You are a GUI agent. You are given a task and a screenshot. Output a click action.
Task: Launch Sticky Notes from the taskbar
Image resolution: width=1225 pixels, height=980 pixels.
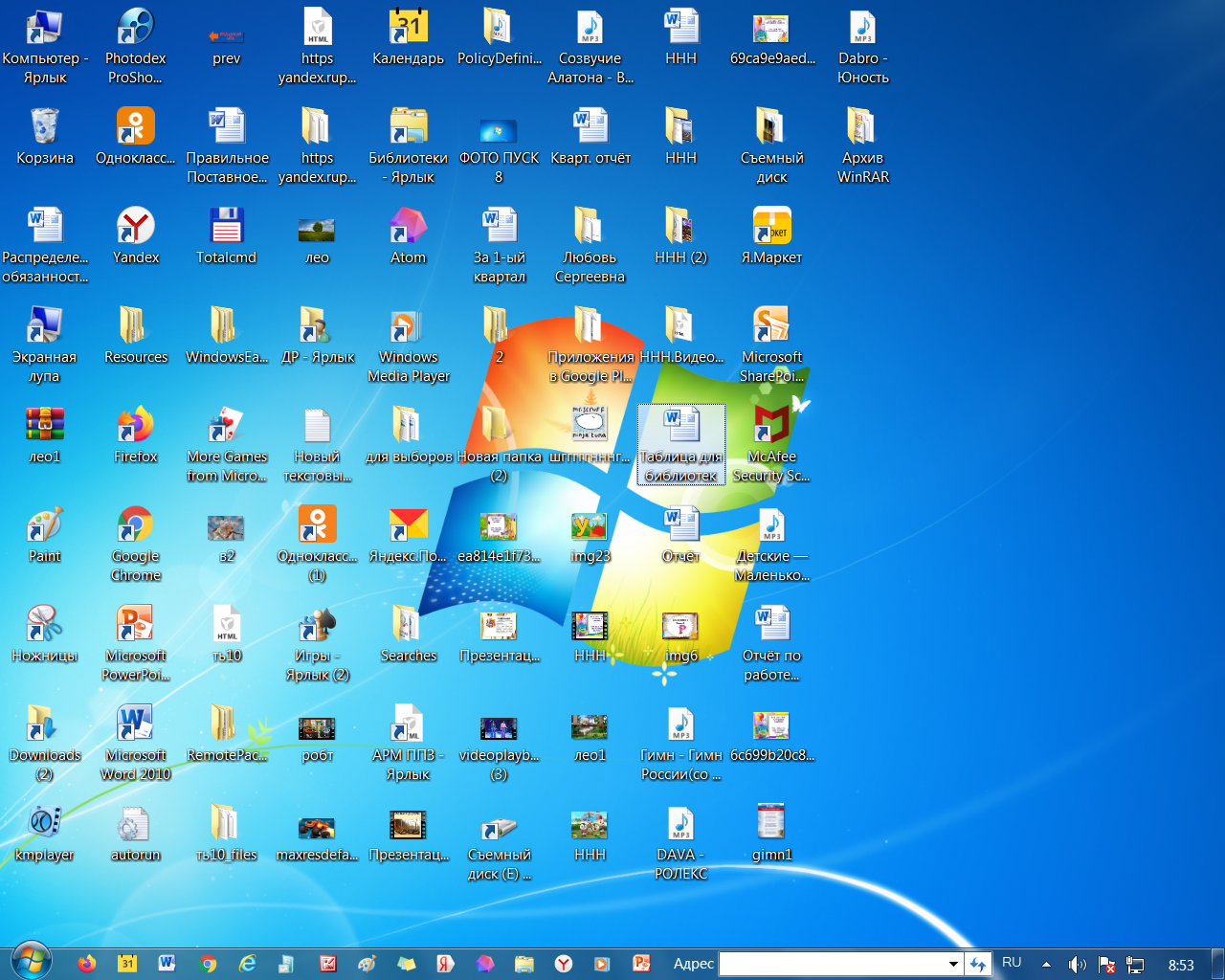click(407, 964)
